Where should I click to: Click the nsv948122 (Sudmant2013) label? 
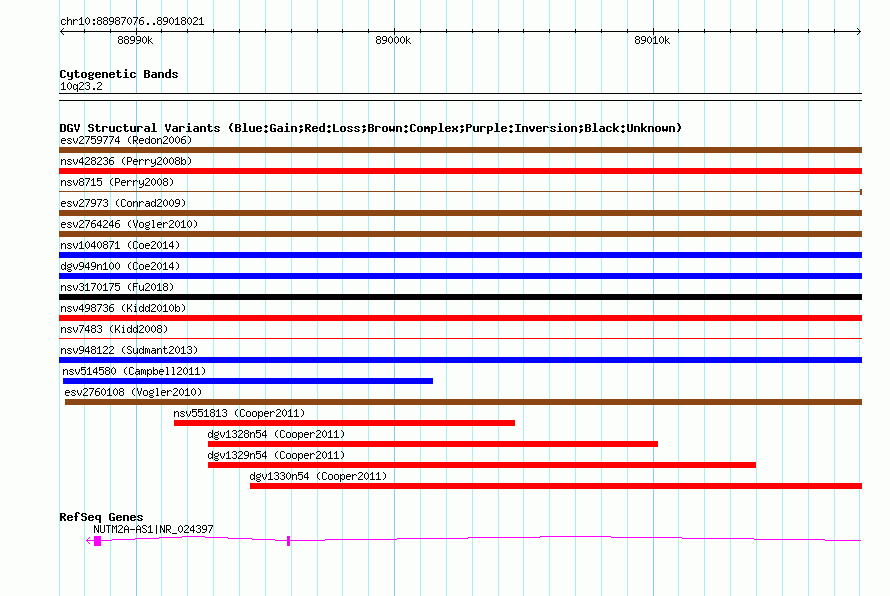pyautogui.click(x=129, y=350)
